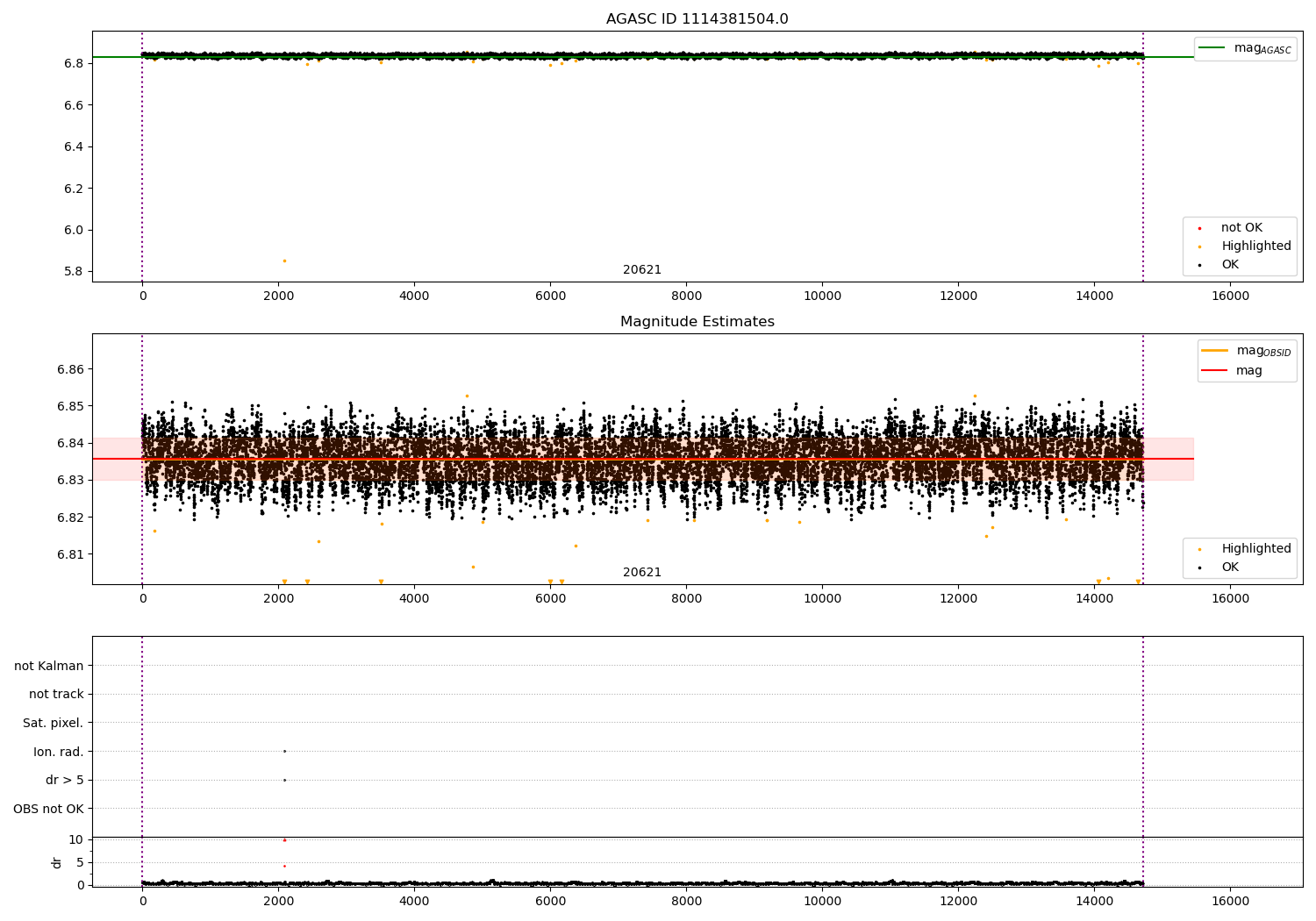The height and width of the screenshot is (921, 1316).
Task: Click the '5' tick on the dr axis
Action: [x=80, y=862]
